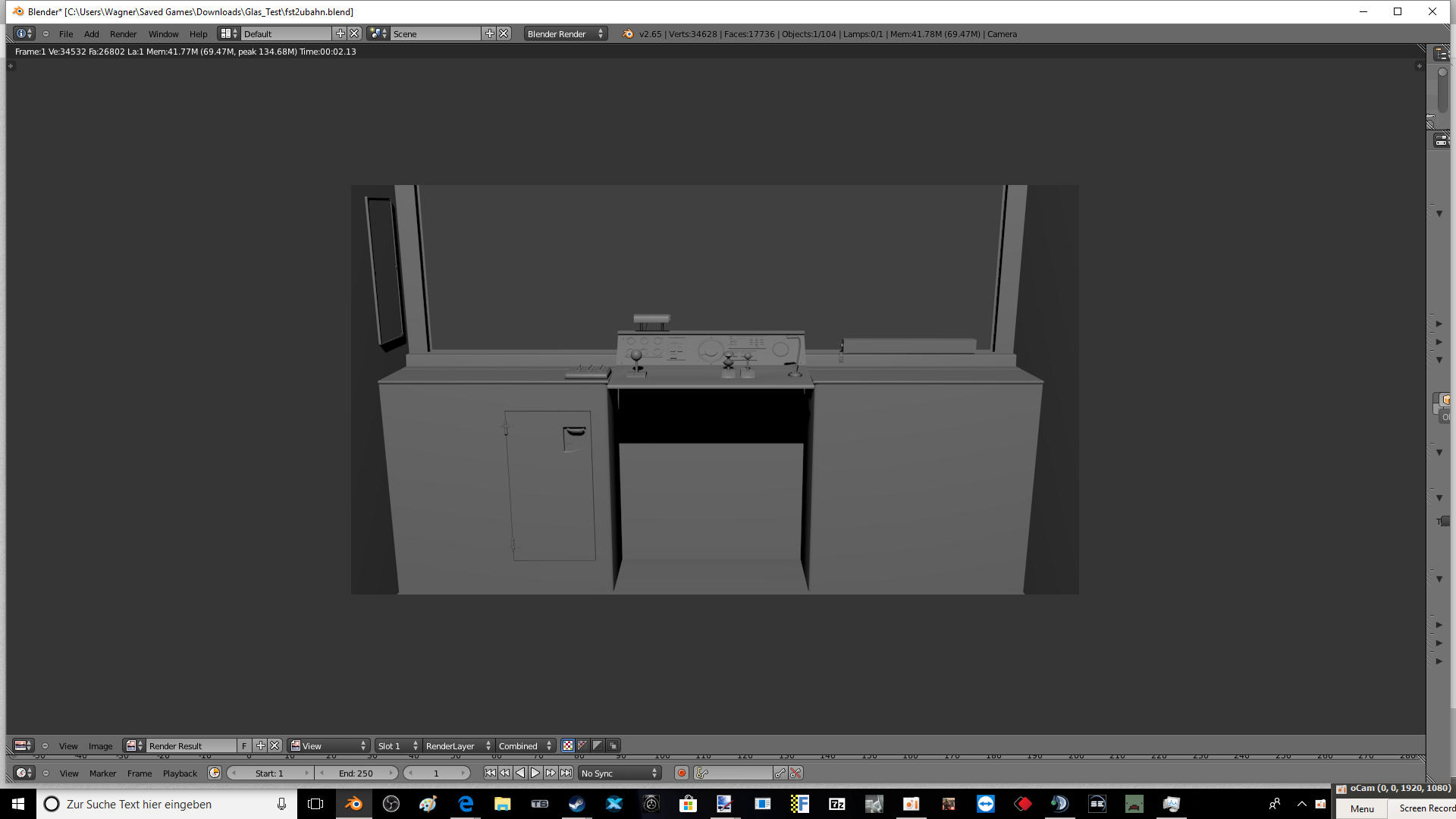This screenshot has height=819, width=1456.
Task: Open the Render menu
Action: [x=123, y=34]
